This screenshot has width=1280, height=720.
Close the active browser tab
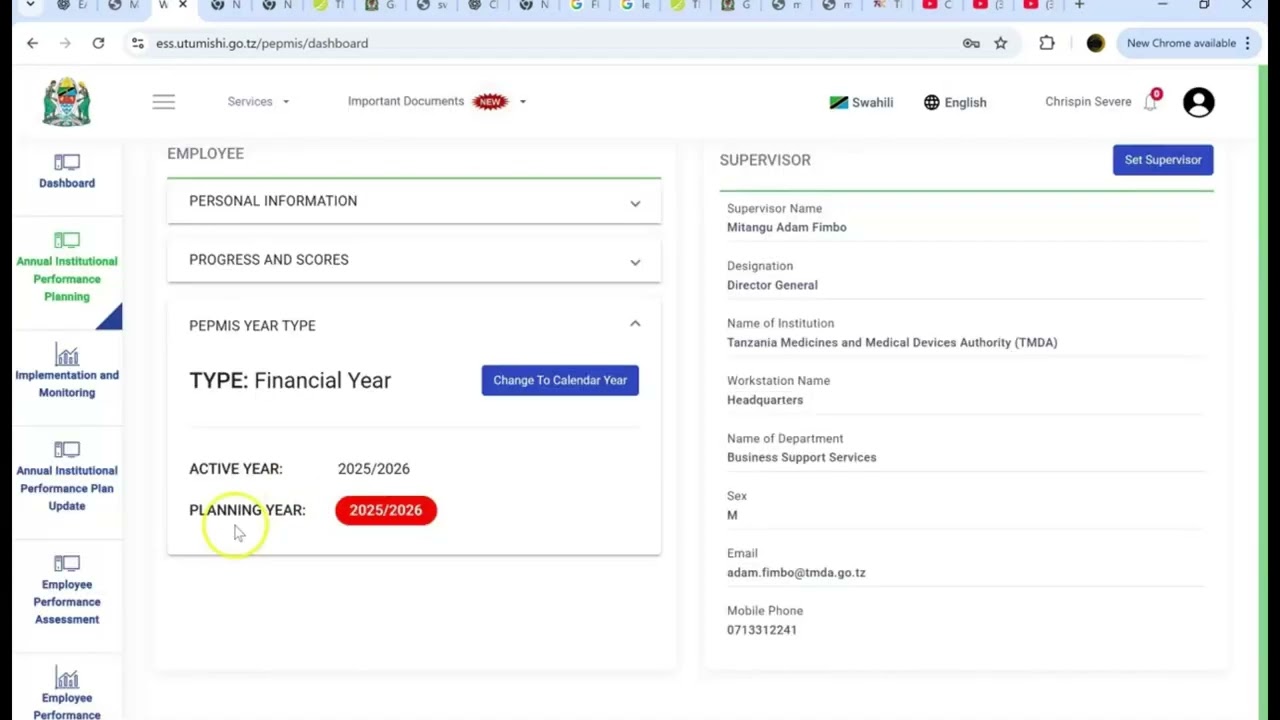click(183, 6)
